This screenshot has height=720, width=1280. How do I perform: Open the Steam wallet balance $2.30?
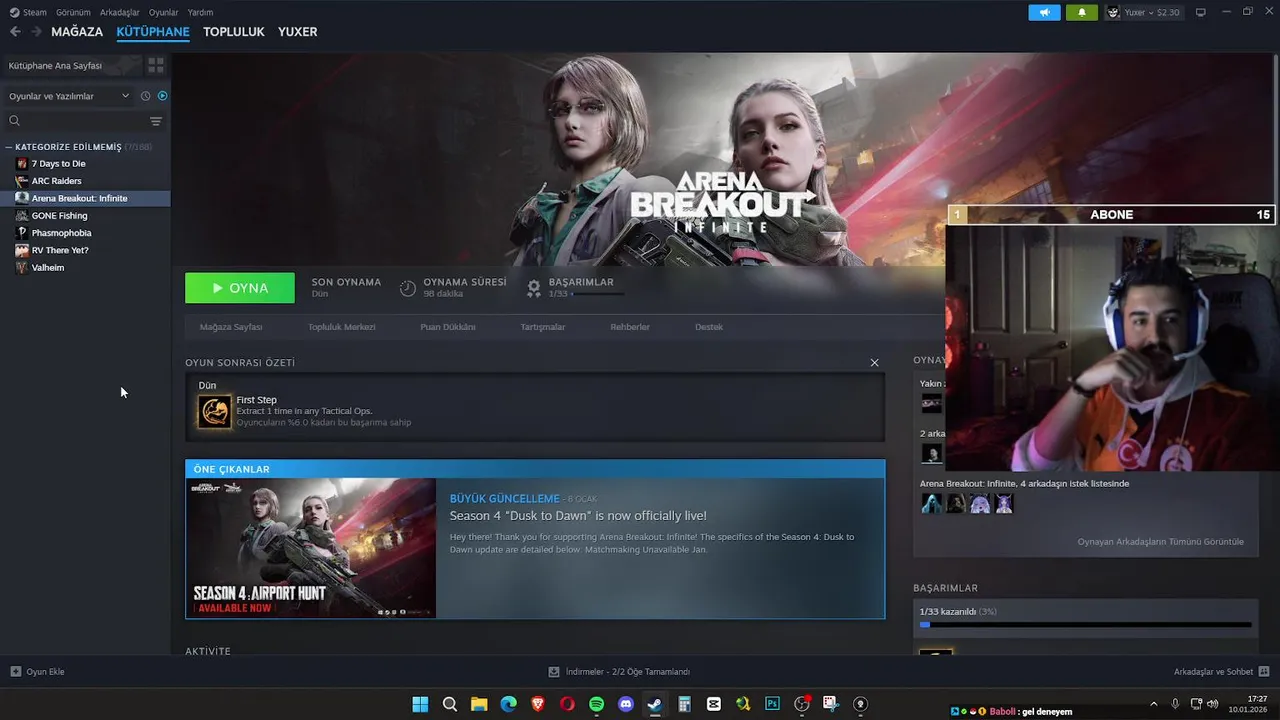coord(1168,13)
